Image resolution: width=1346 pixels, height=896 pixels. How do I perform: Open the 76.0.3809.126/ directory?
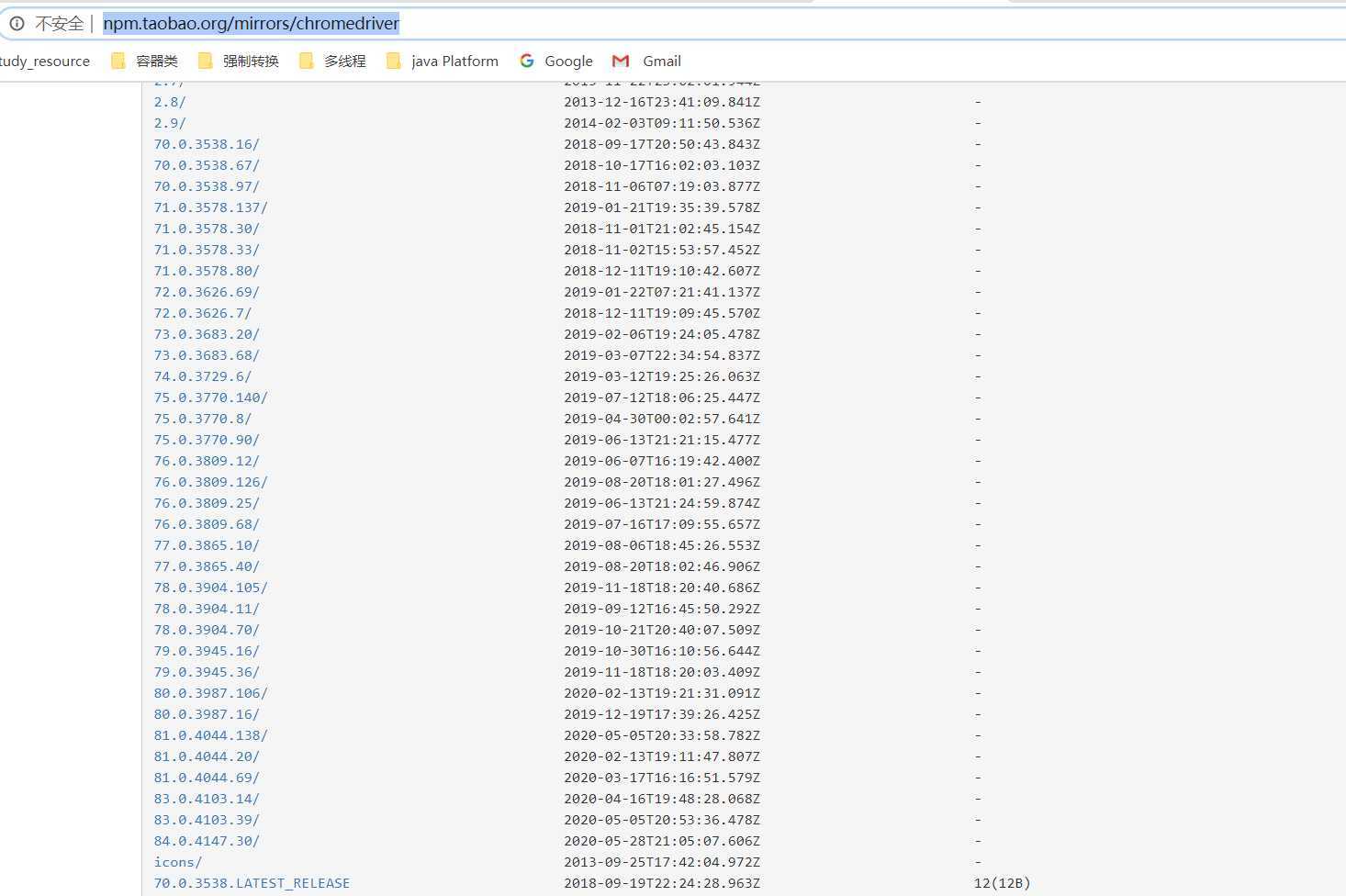click(x=211, y=482)
